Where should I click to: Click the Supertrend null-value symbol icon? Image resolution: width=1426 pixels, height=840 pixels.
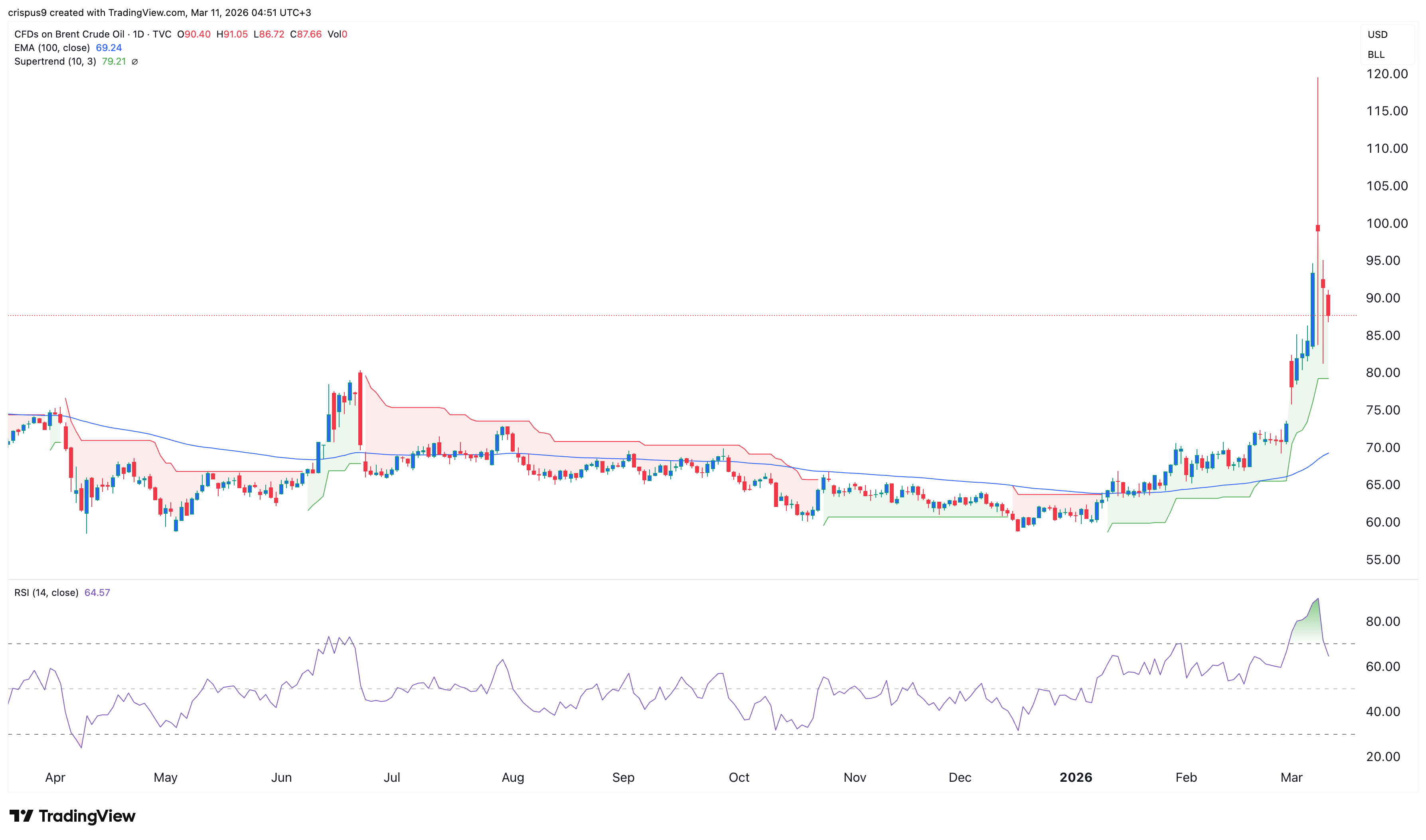coord(135,62)
